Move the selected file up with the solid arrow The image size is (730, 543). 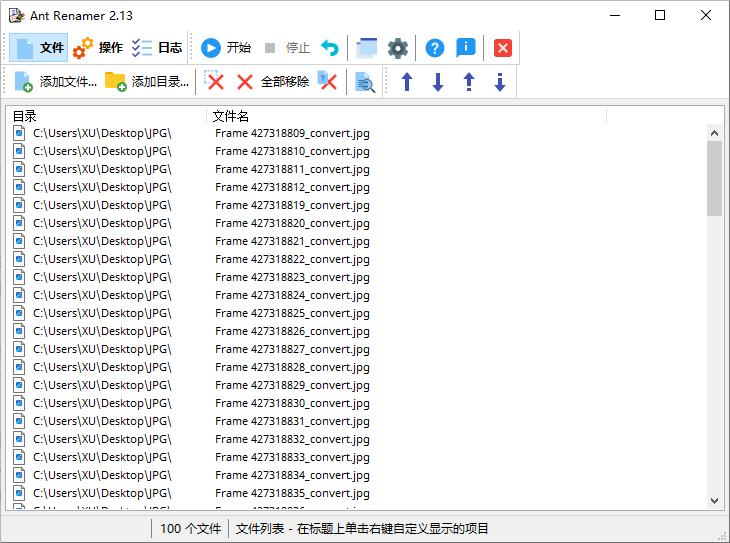[407, 82]
